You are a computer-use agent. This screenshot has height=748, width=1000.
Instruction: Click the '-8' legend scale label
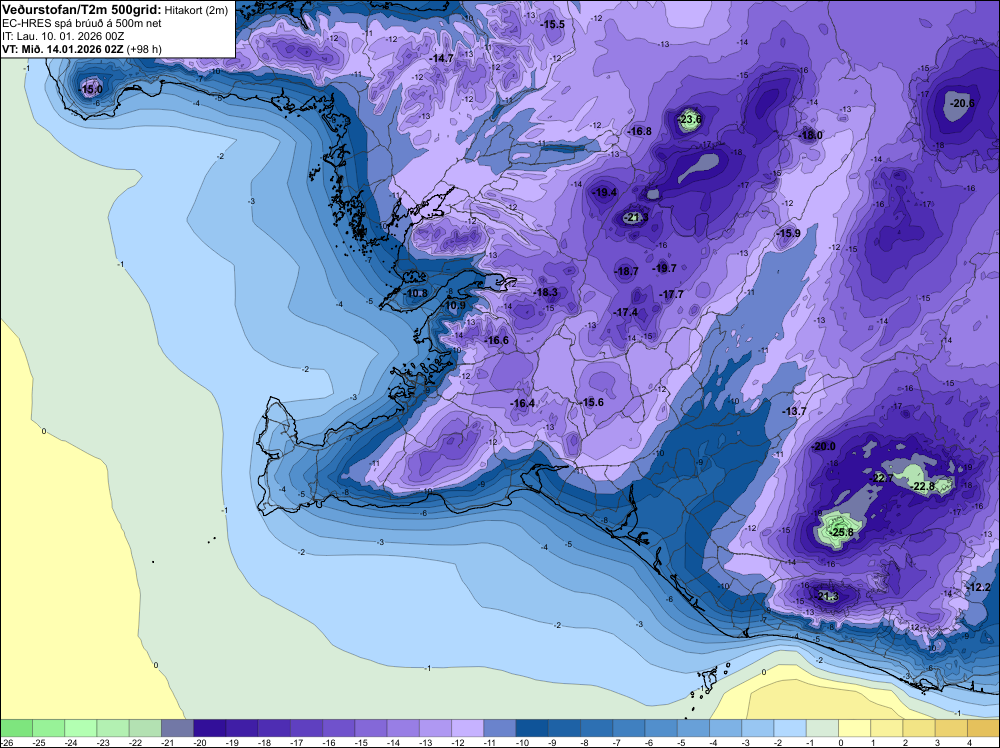[587, 742]
